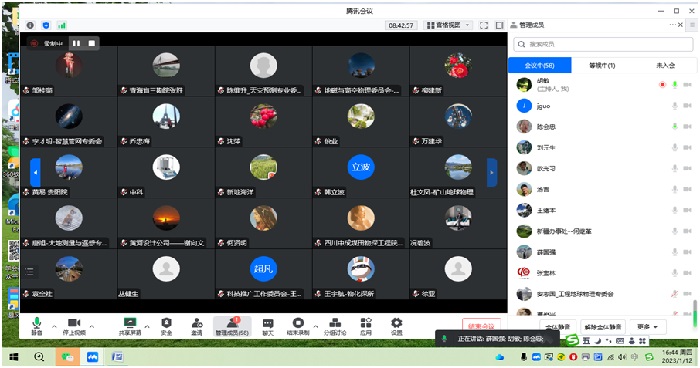Toggle the host's green microphone in the member list

coord(675,84)
